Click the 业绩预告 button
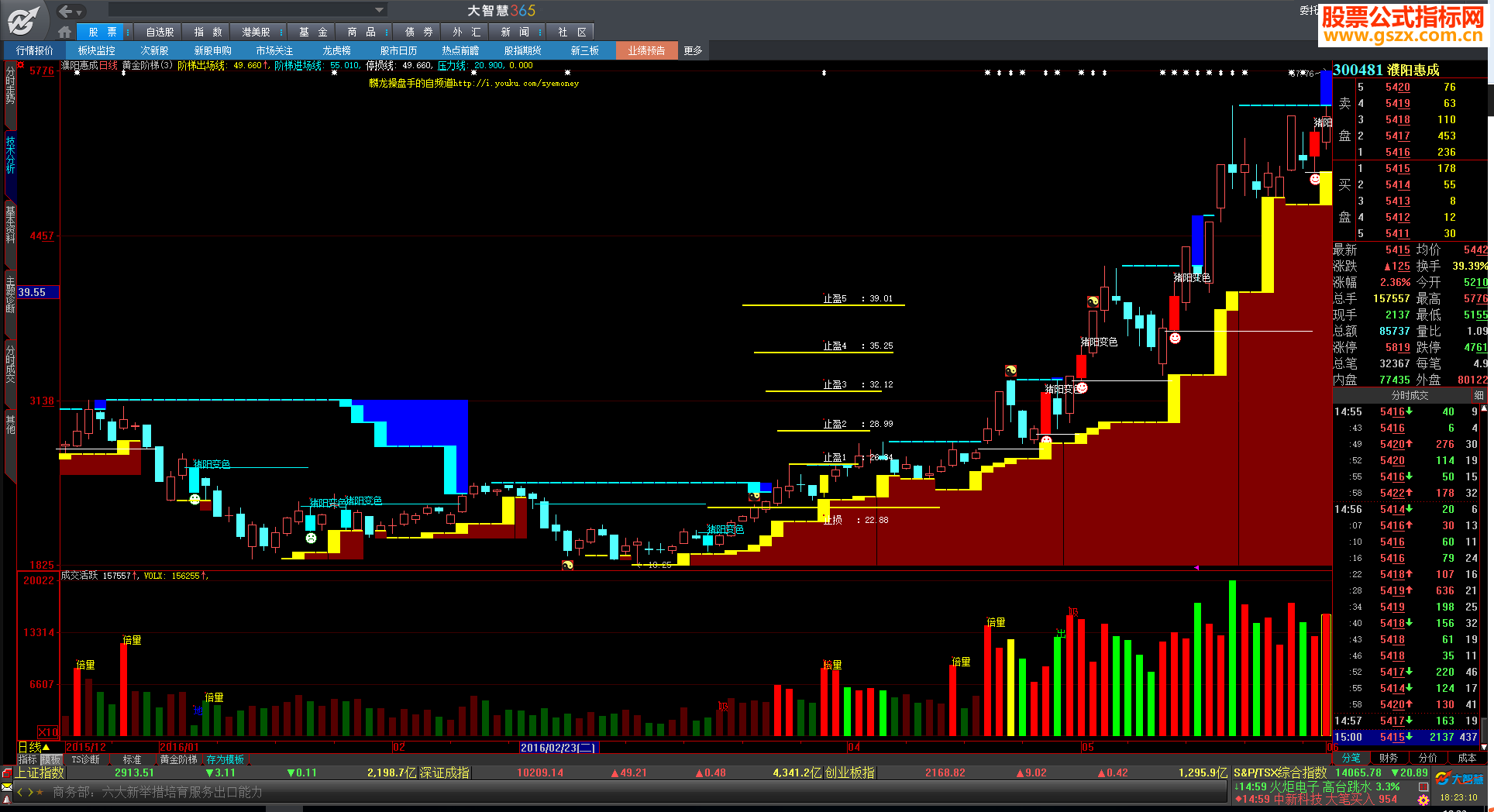Viewport: 1494px width, 812px height. coord(647,50)
